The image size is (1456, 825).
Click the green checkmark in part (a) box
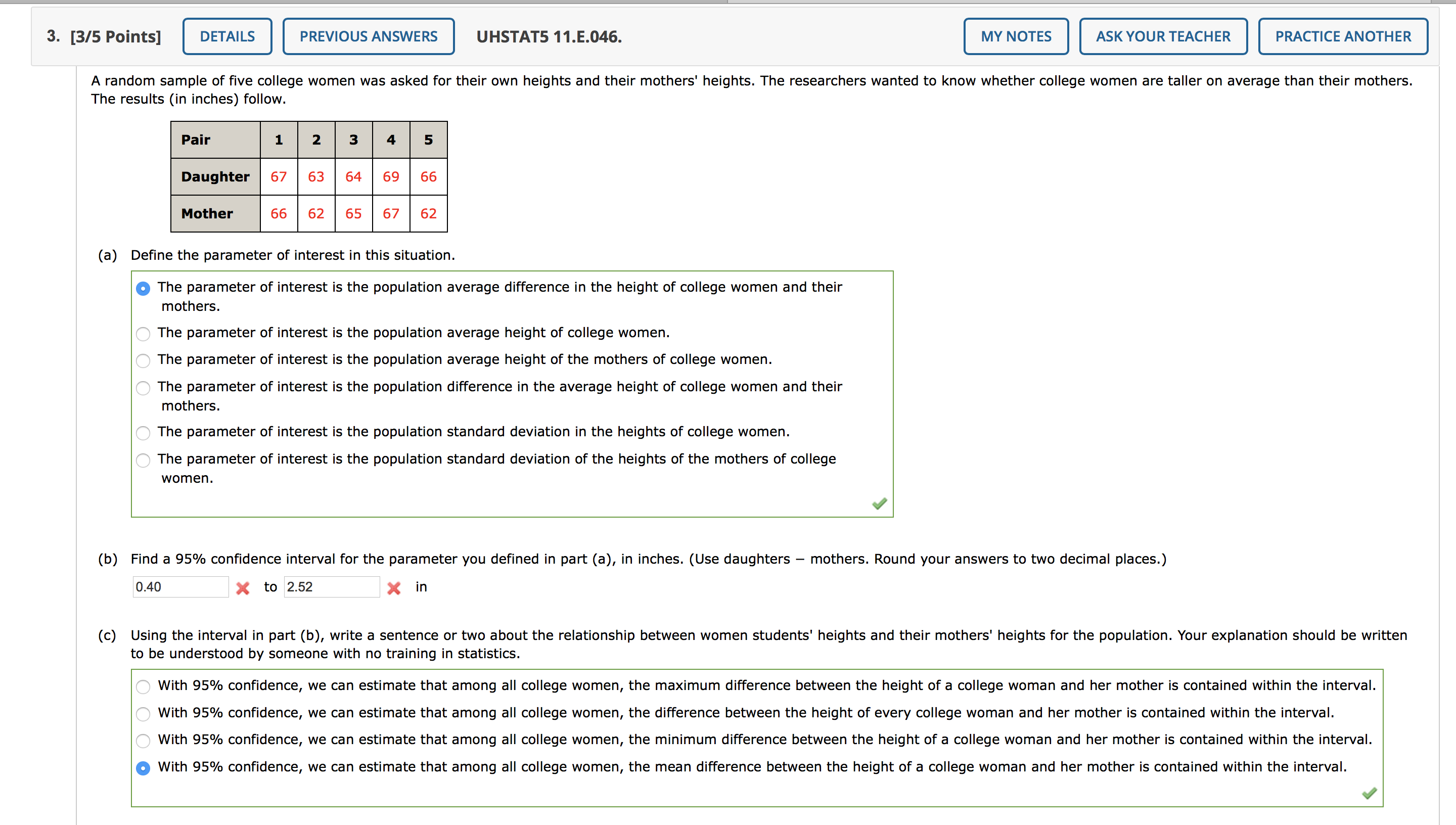(x=880, y=503)
